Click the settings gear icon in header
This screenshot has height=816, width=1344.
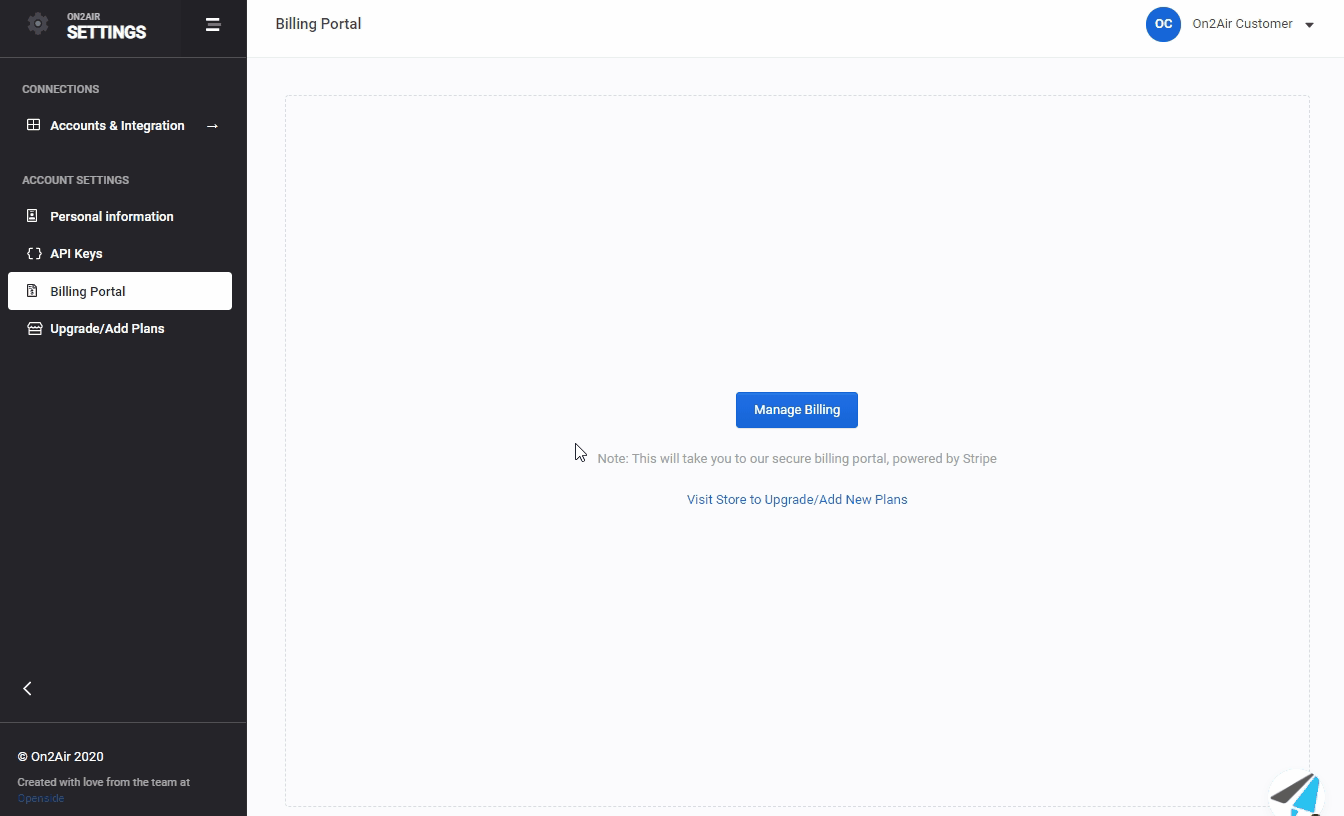(38, 24)
